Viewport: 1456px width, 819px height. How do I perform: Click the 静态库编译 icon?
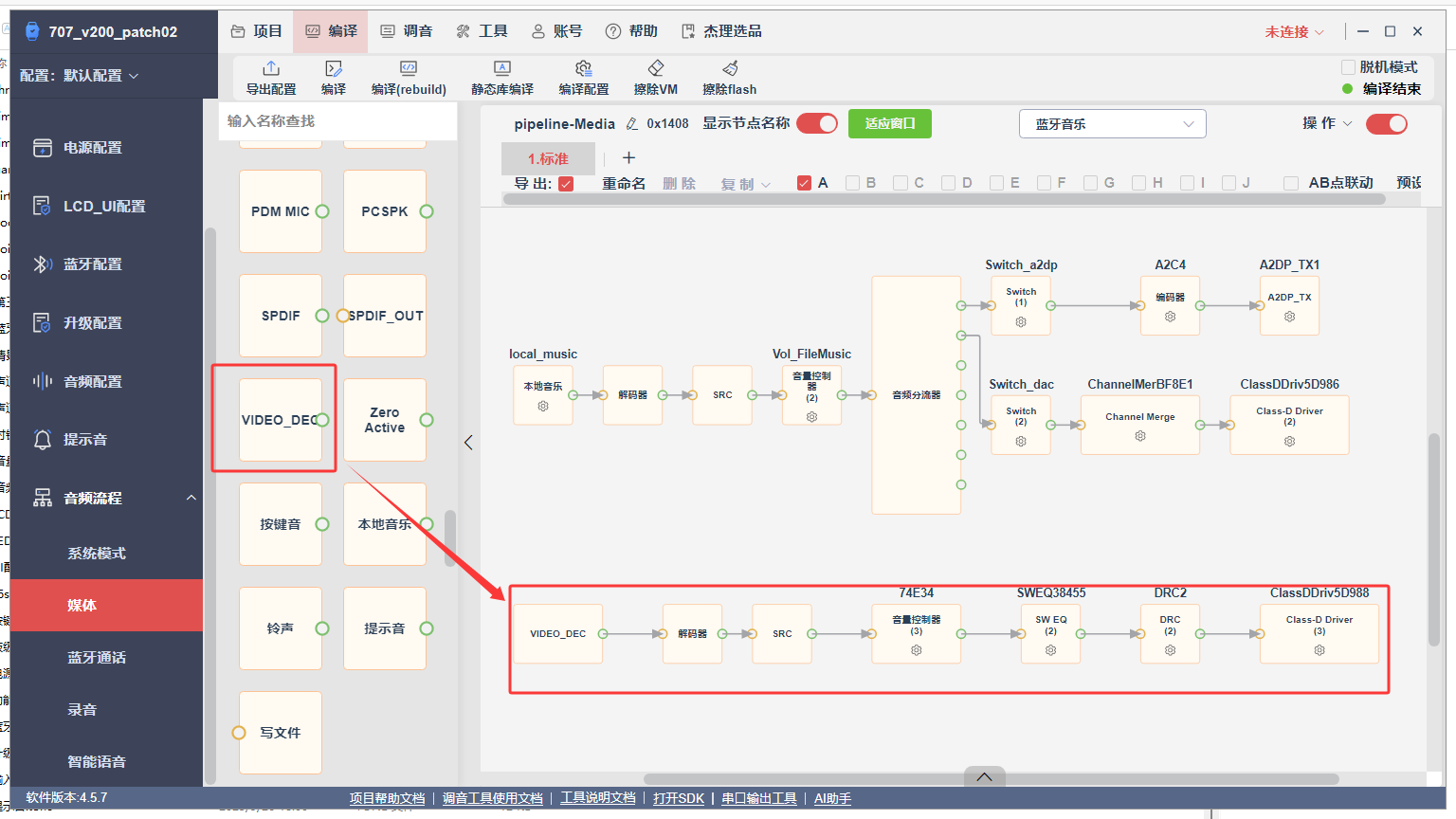coord(502,68)
